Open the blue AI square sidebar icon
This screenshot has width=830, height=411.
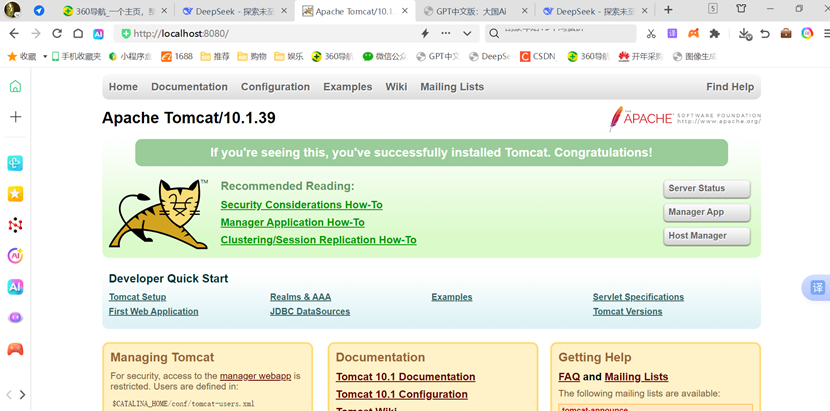pos(15,287)
